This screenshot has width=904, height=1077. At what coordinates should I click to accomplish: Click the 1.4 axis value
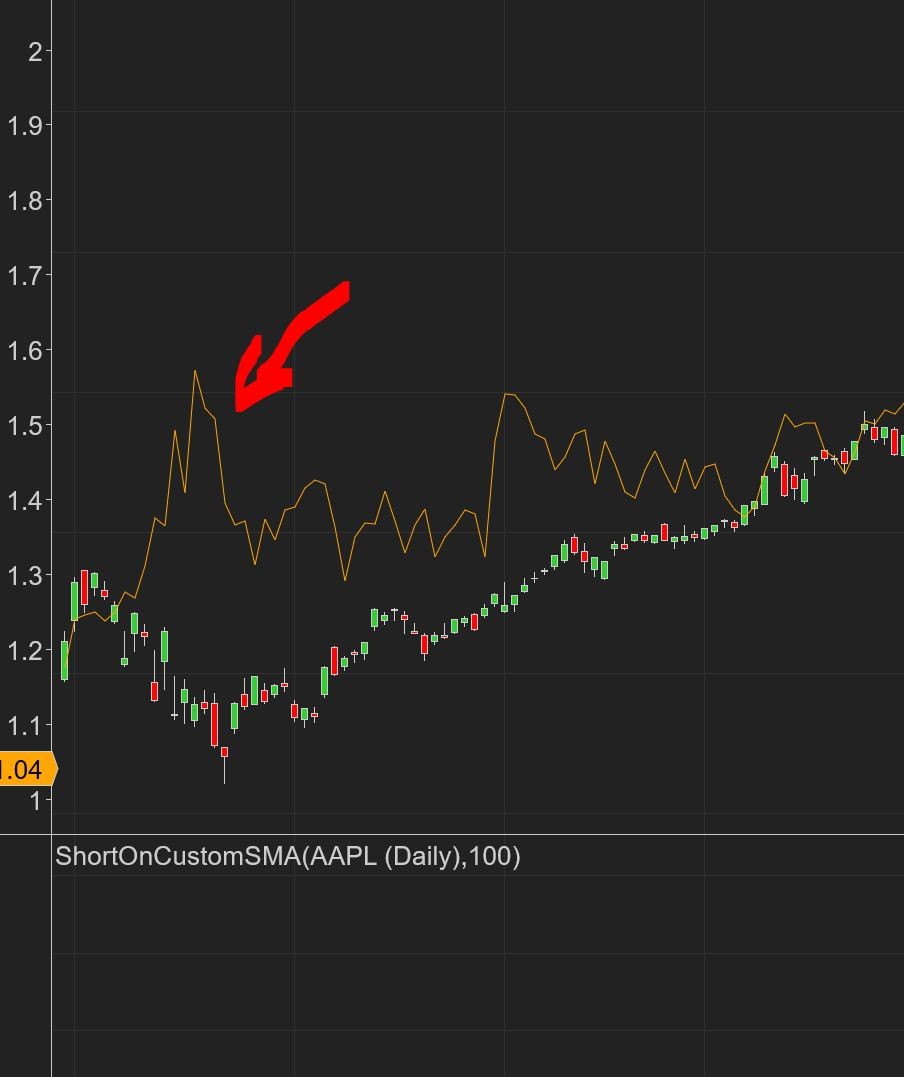pos(25,501)
